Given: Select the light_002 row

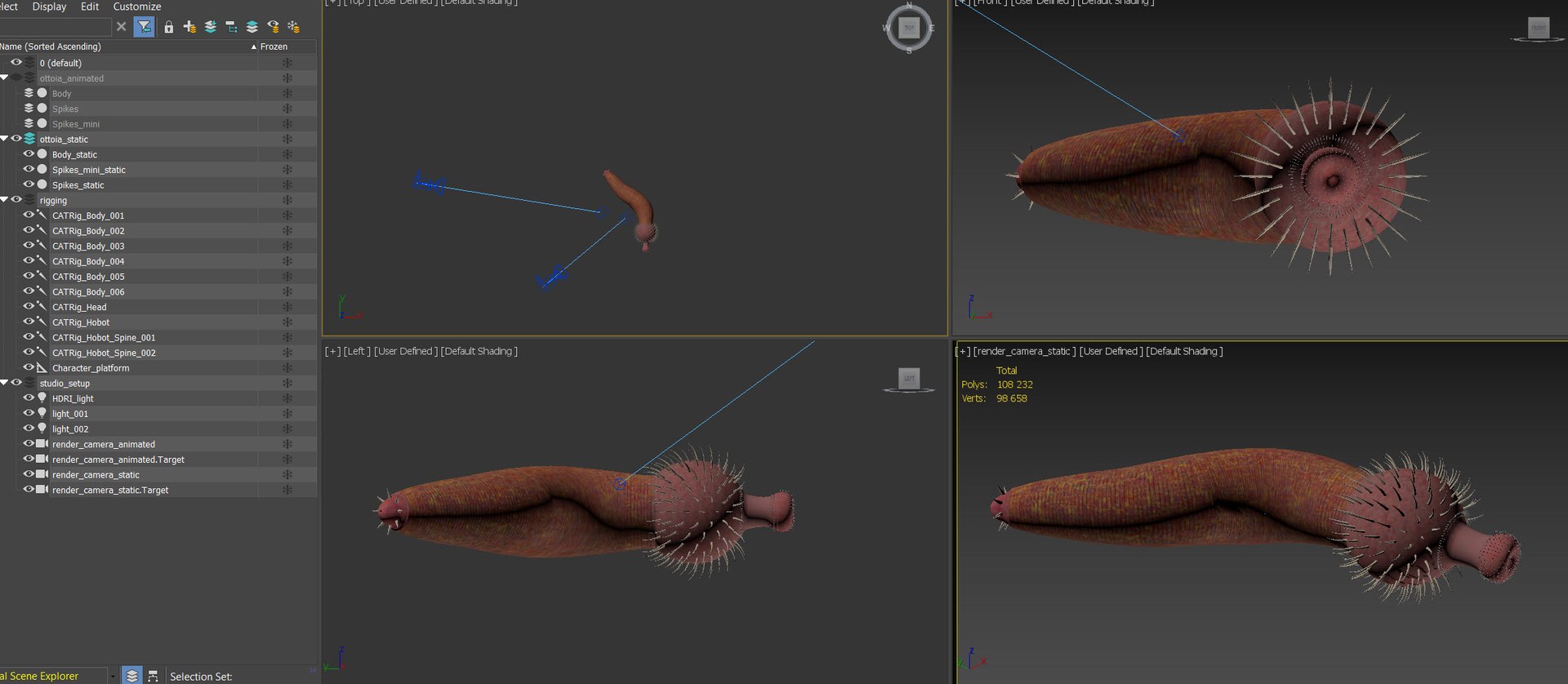Looking at the screenshot, I should point(70,429).
